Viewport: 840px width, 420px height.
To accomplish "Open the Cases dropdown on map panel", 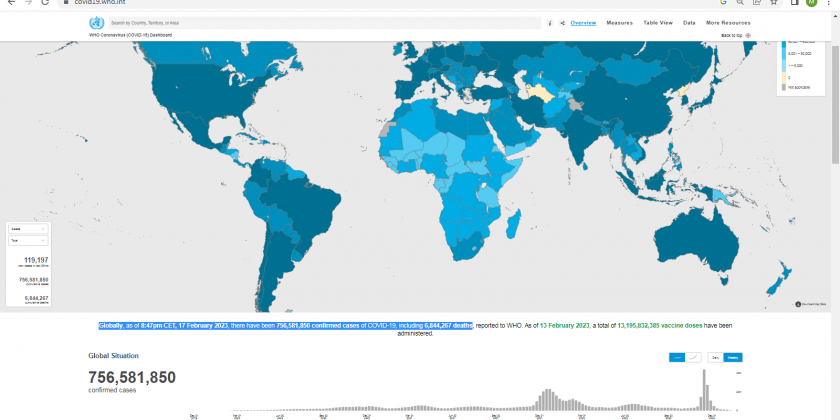I will point(28,228).
